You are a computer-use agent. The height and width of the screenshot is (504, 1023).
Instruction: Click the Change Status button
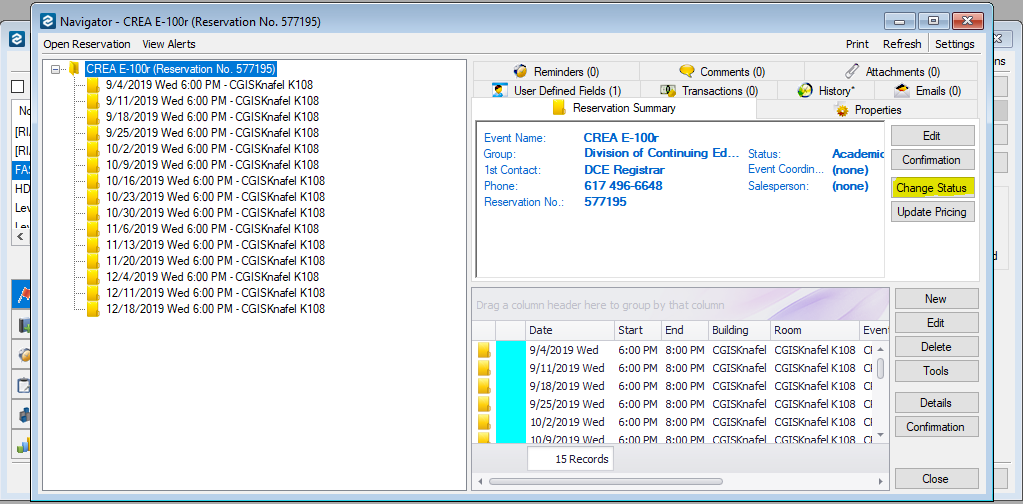[x=932, y=188]
